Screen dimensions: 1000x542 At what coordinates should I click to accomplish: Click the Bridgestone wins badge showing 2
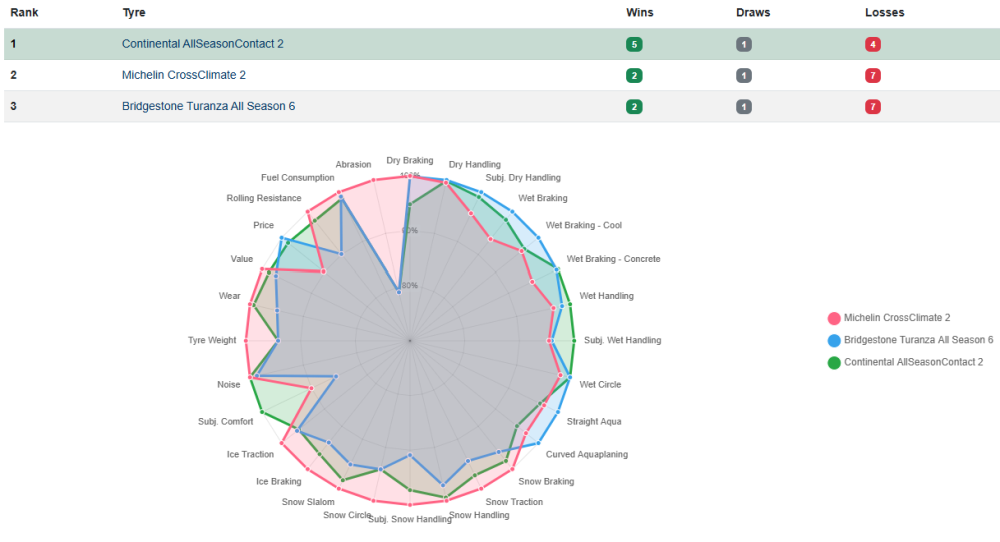tap(634, 107)
